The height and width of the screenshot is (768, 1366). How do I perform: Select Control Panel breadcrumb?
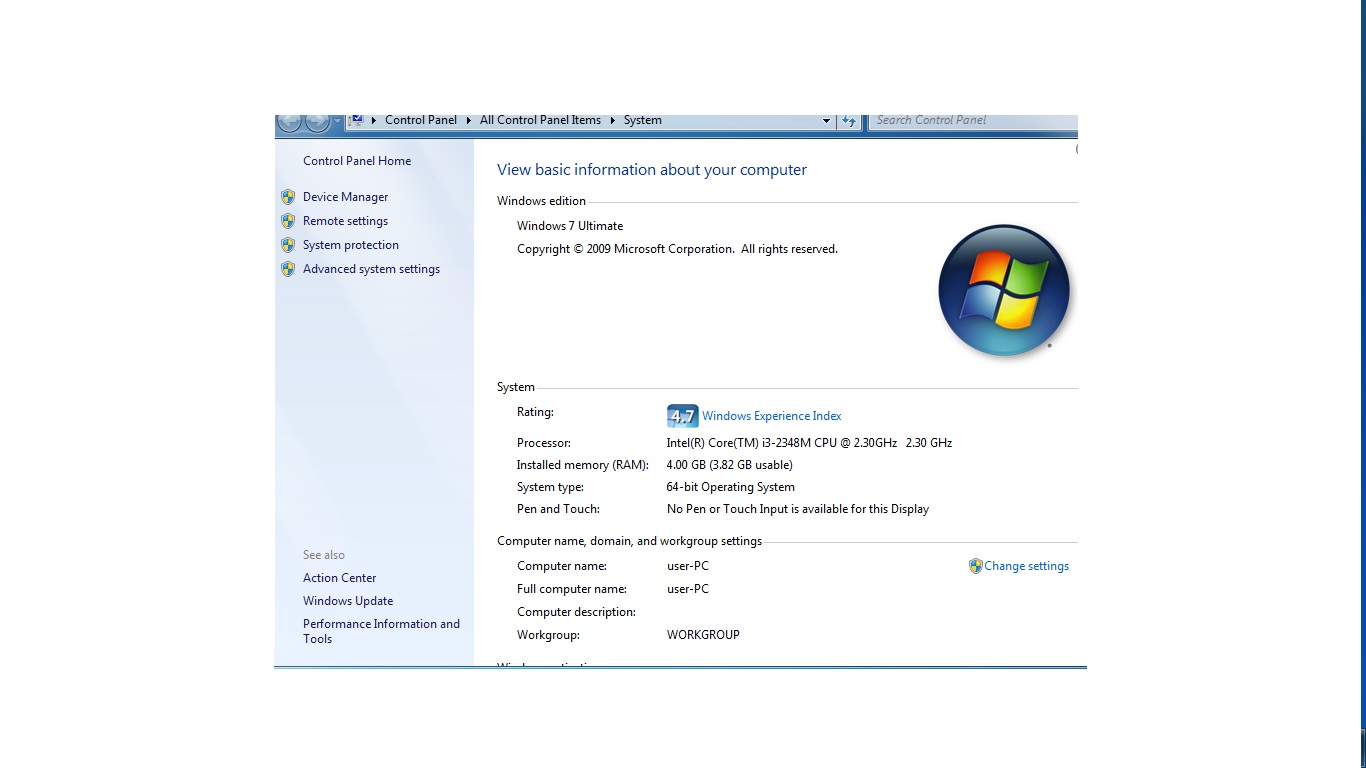click(421, 120)
